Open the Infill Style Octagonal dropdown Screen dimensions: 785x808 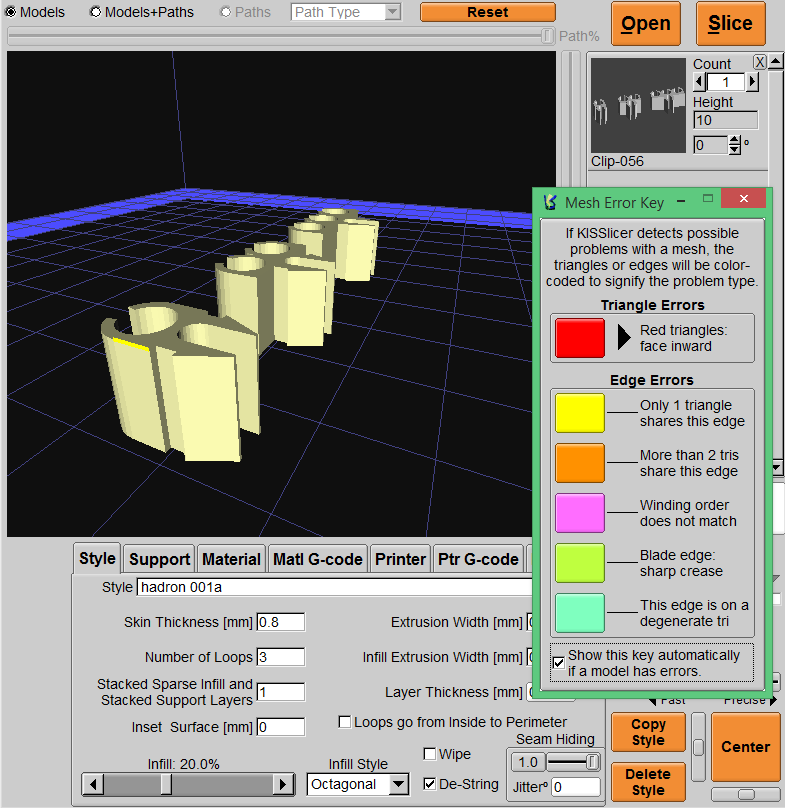(x=399, y=784)
